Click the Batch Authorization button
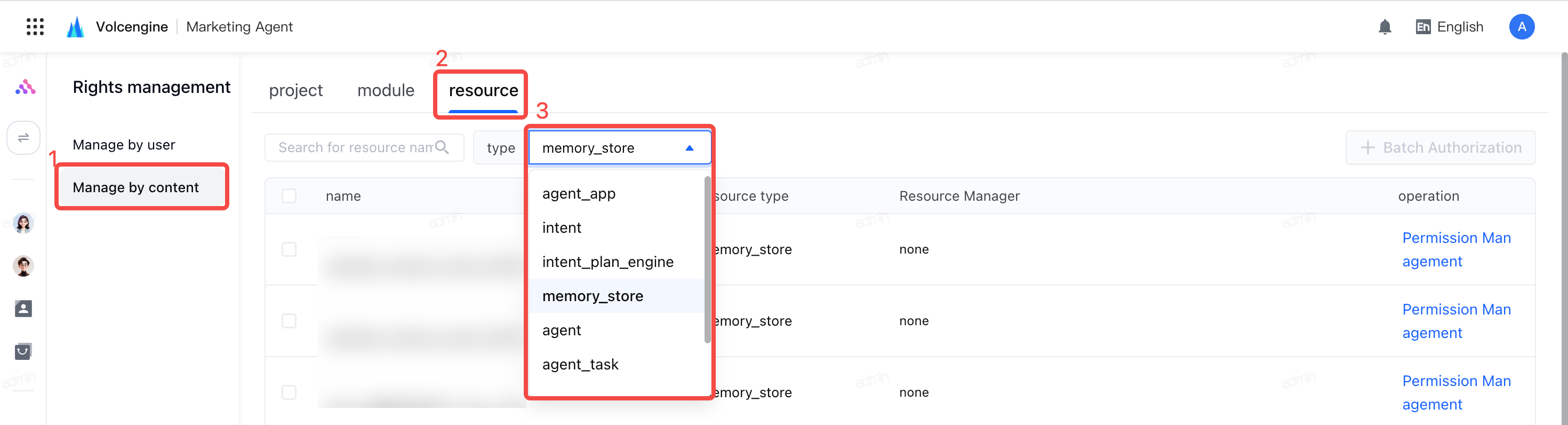 [x=1440, y=147]
